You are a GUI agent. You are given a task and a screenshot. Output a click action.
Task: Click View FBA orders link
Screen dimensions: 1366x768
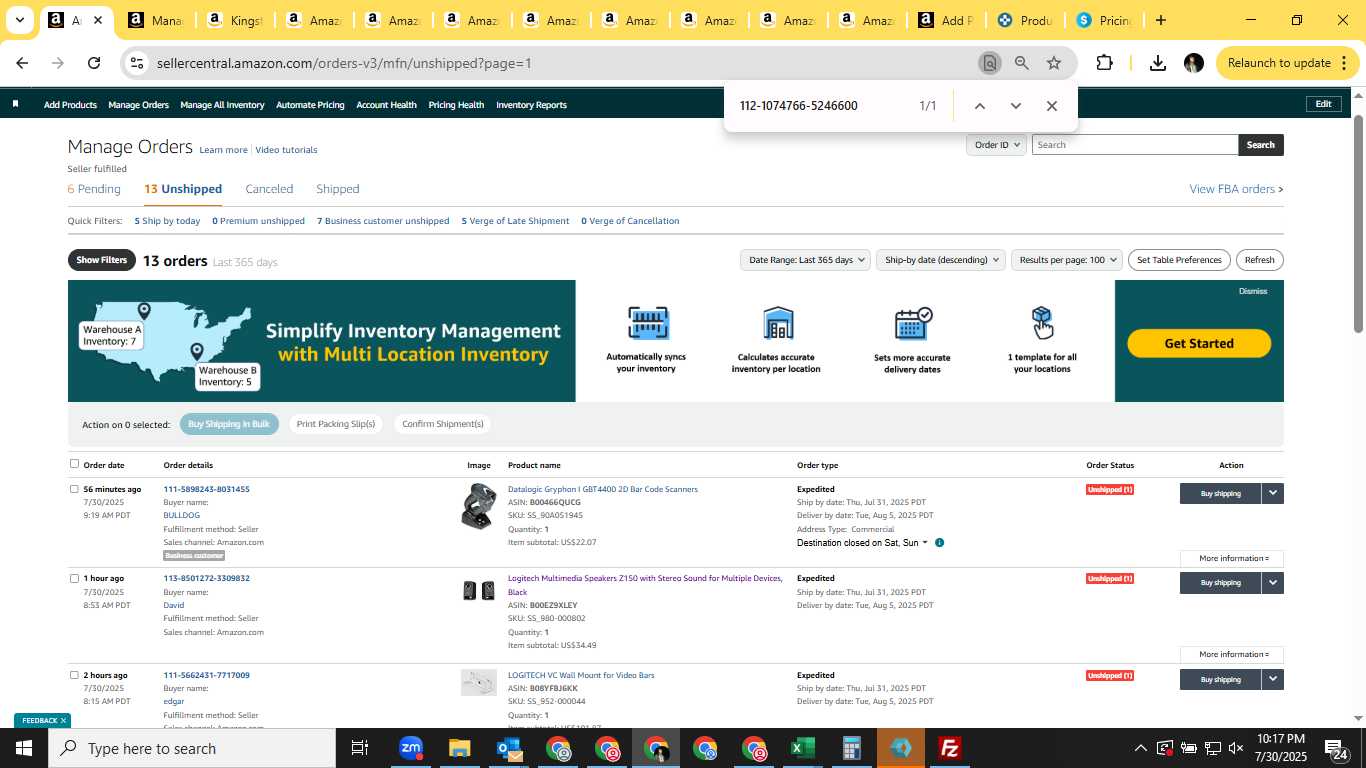pyautogui.click(x=1236, y=189)
